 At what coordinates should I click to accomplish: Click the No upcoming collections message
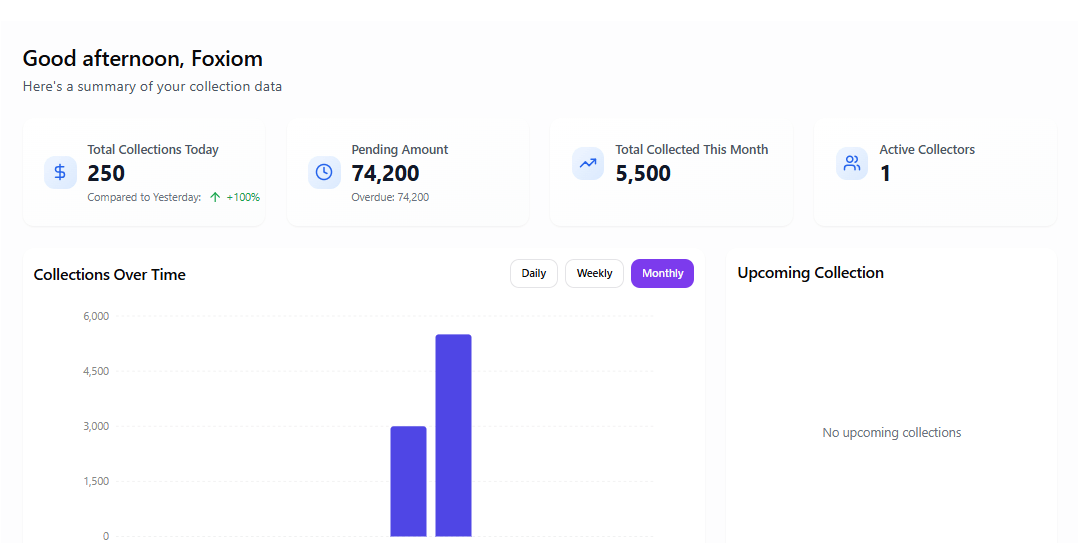pyautogui.click(x=891, y=433)
